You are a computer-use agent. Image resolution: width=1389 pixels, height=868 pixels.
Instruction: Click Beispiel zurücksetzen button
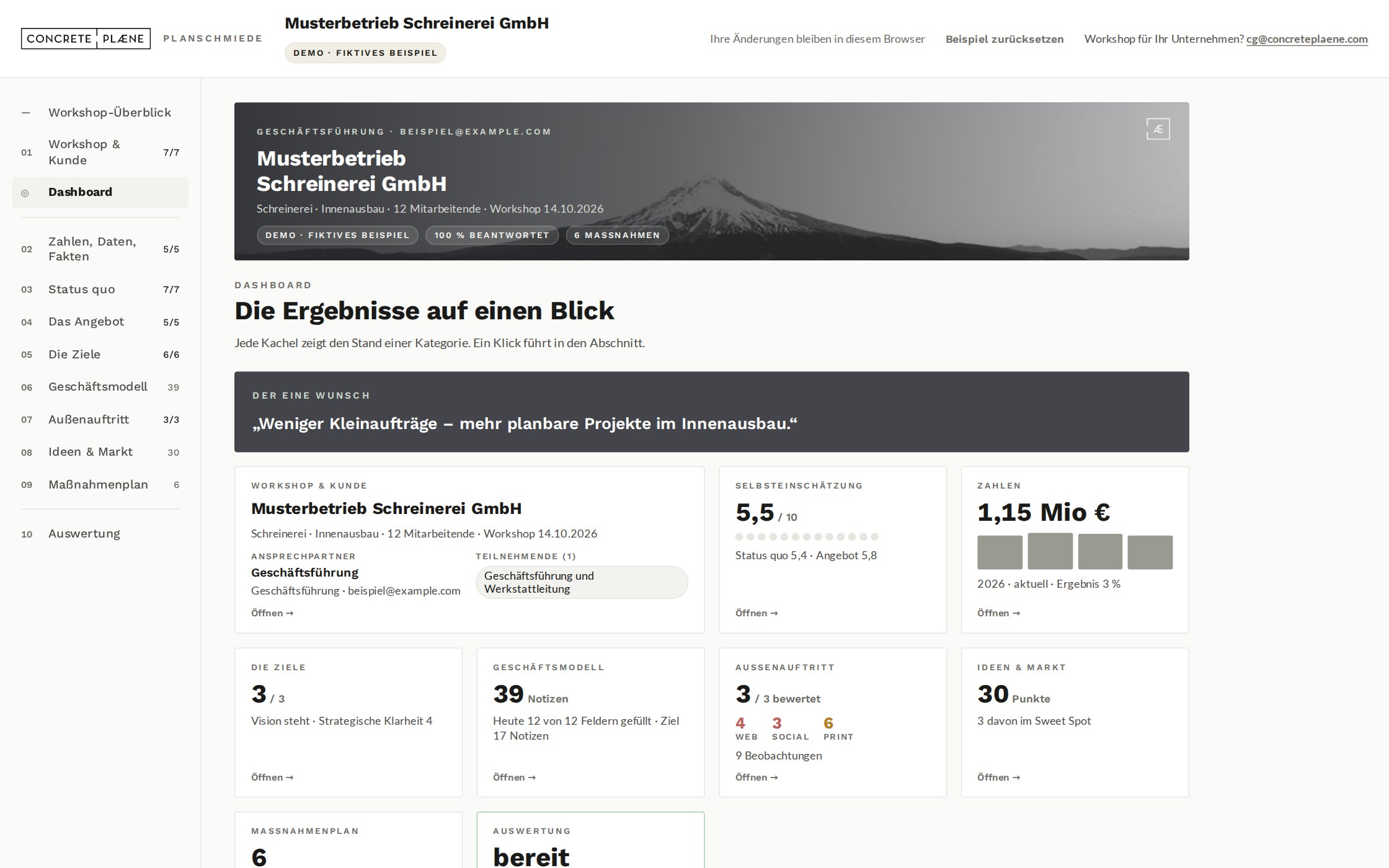[1005, 39]
